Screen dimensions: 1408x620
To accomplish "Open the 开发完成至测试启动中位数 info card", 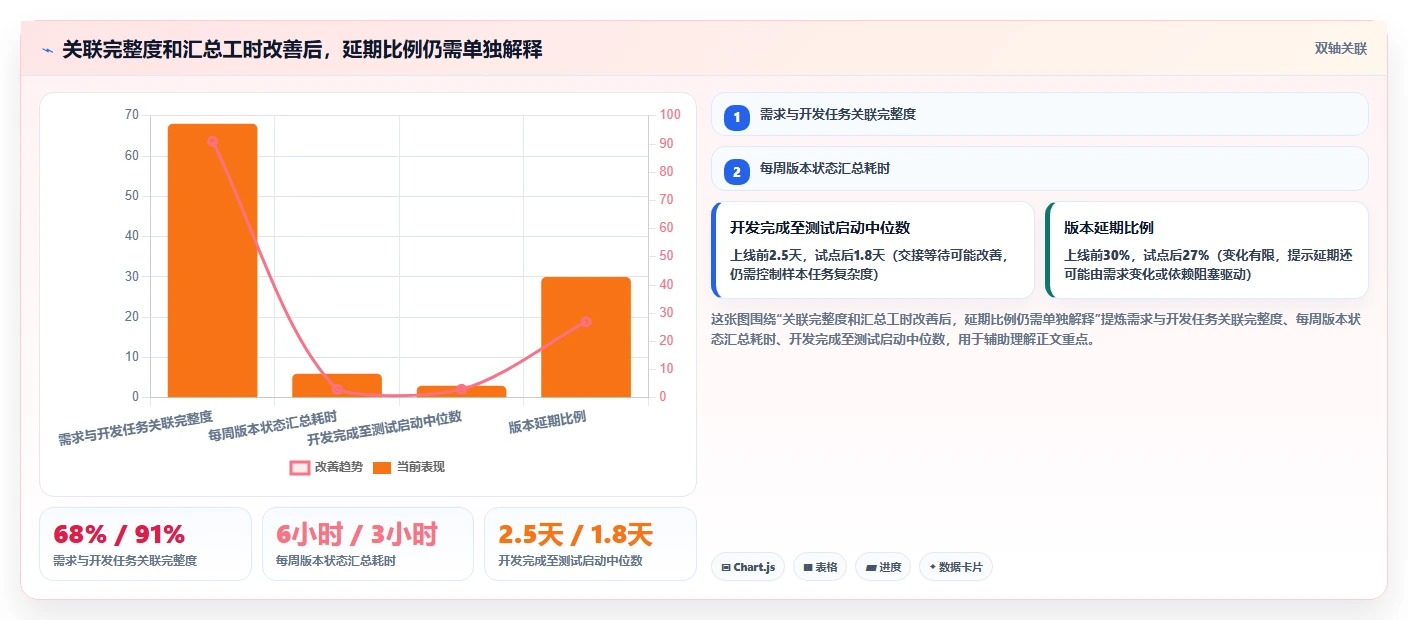I will click(872, 250).
